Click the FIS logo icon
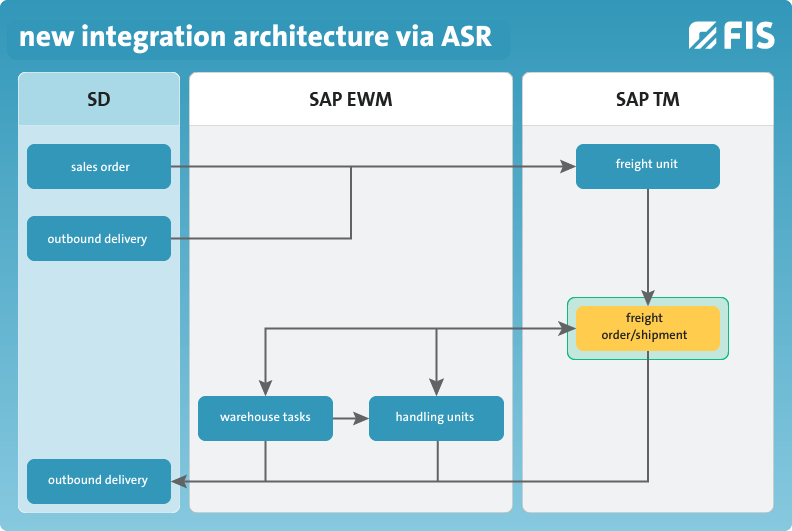792x531 pixels. (x=731, y=35)
